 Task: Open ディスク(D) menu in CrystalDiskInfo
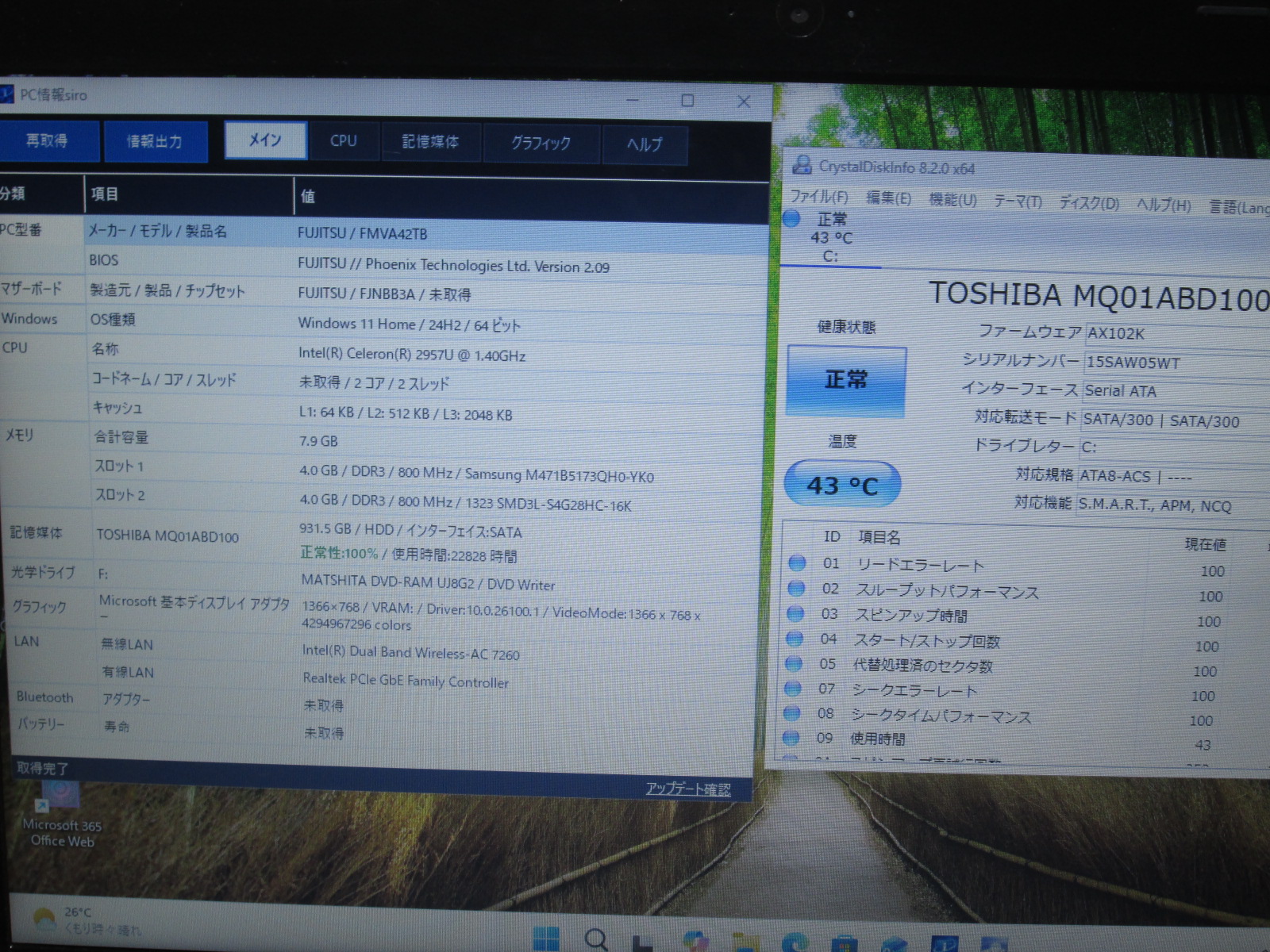(1089, 203)
